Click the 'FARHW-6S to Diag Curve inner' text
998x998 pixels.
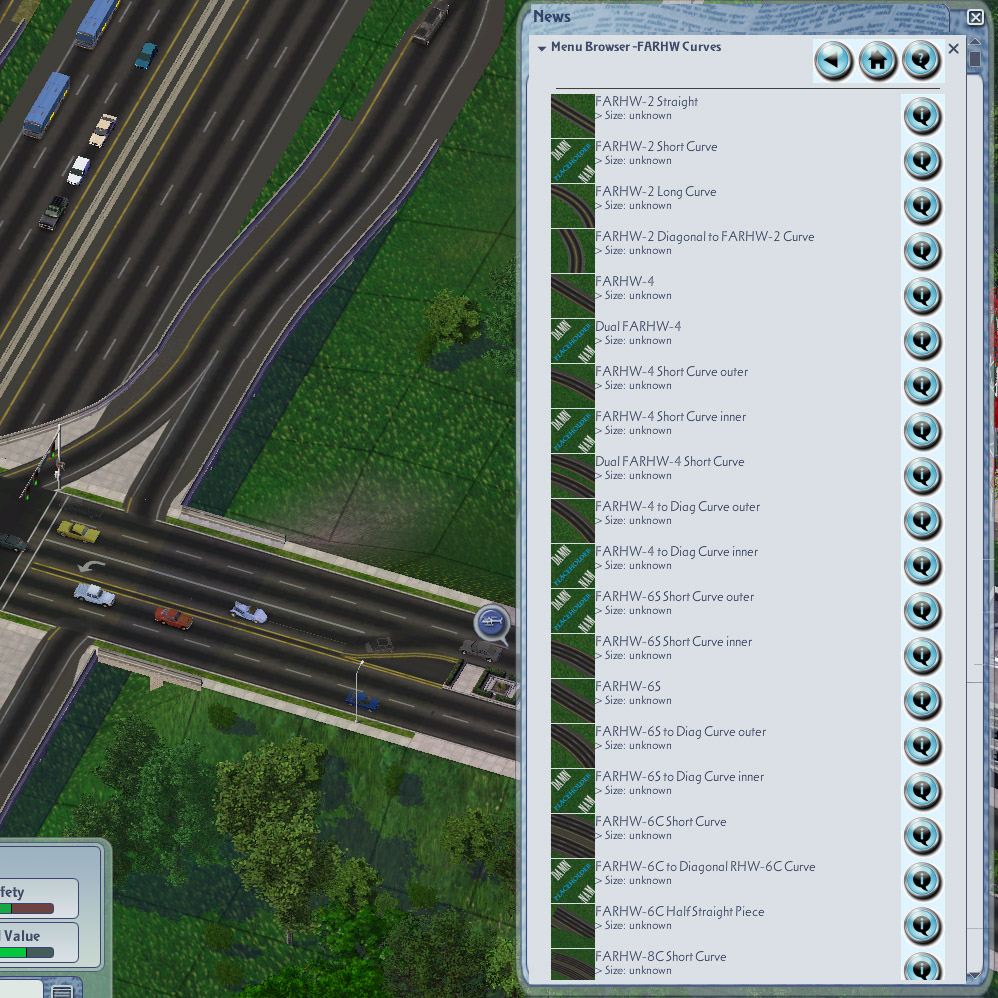[x=680, y=777]
